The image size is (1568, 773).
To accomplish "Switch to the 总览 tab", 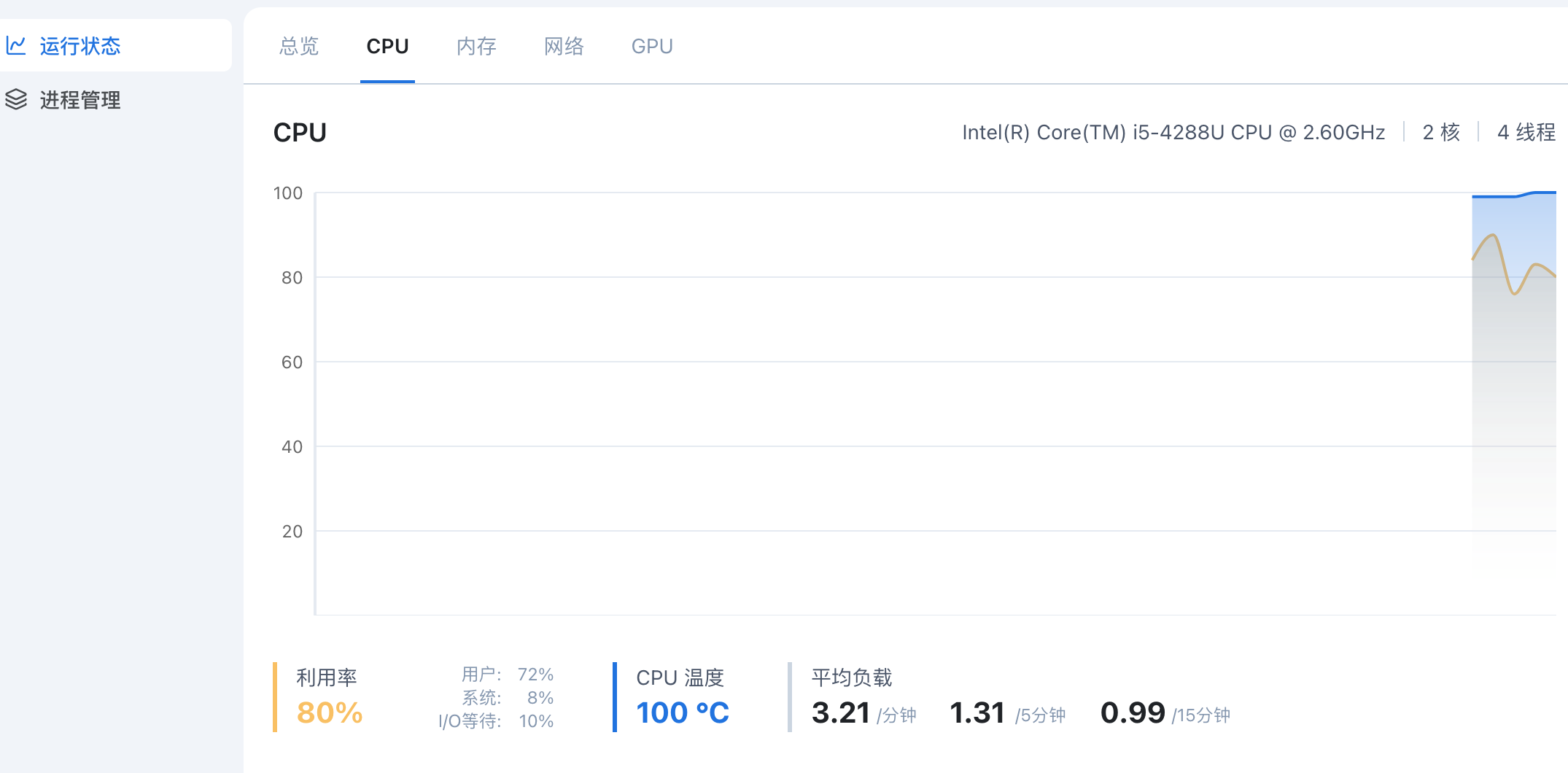I will (x=299, y=47).
